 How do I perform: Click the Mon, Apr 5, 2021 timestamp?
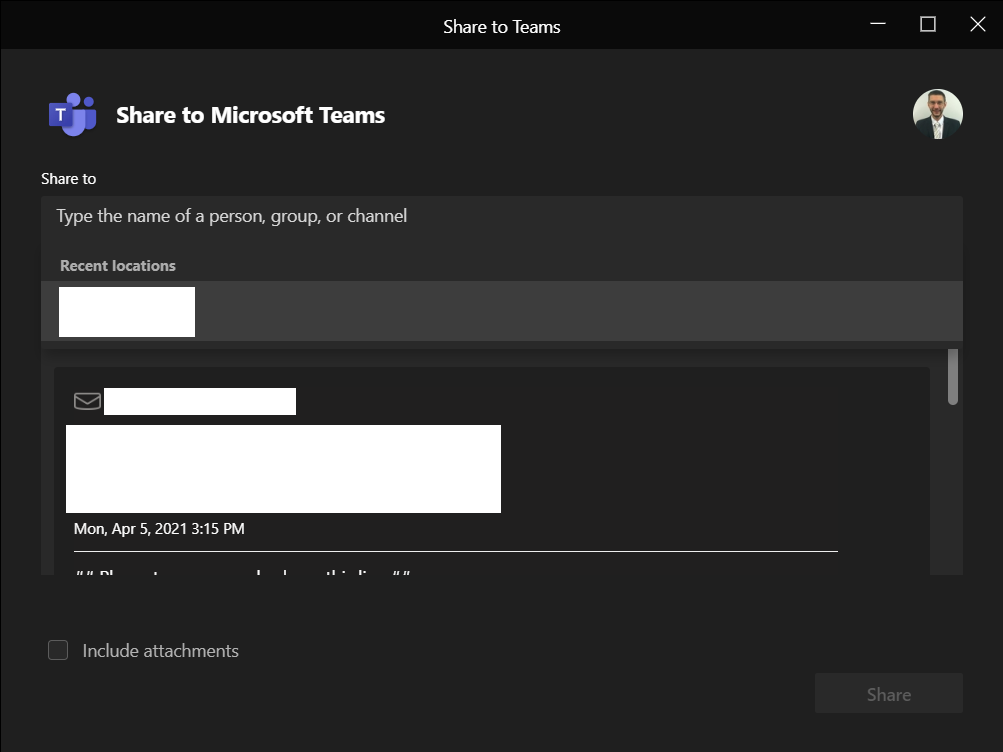[x=159, y=528]
